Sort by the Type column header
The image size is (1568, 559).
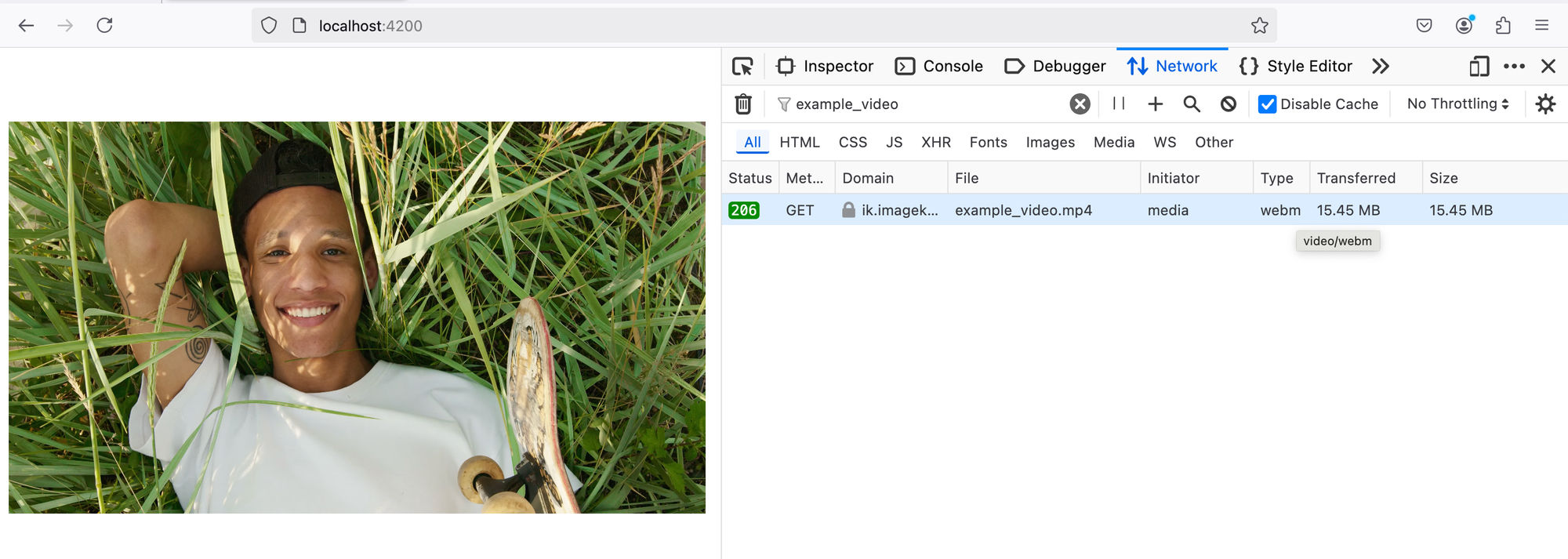tap(1282, 178)
